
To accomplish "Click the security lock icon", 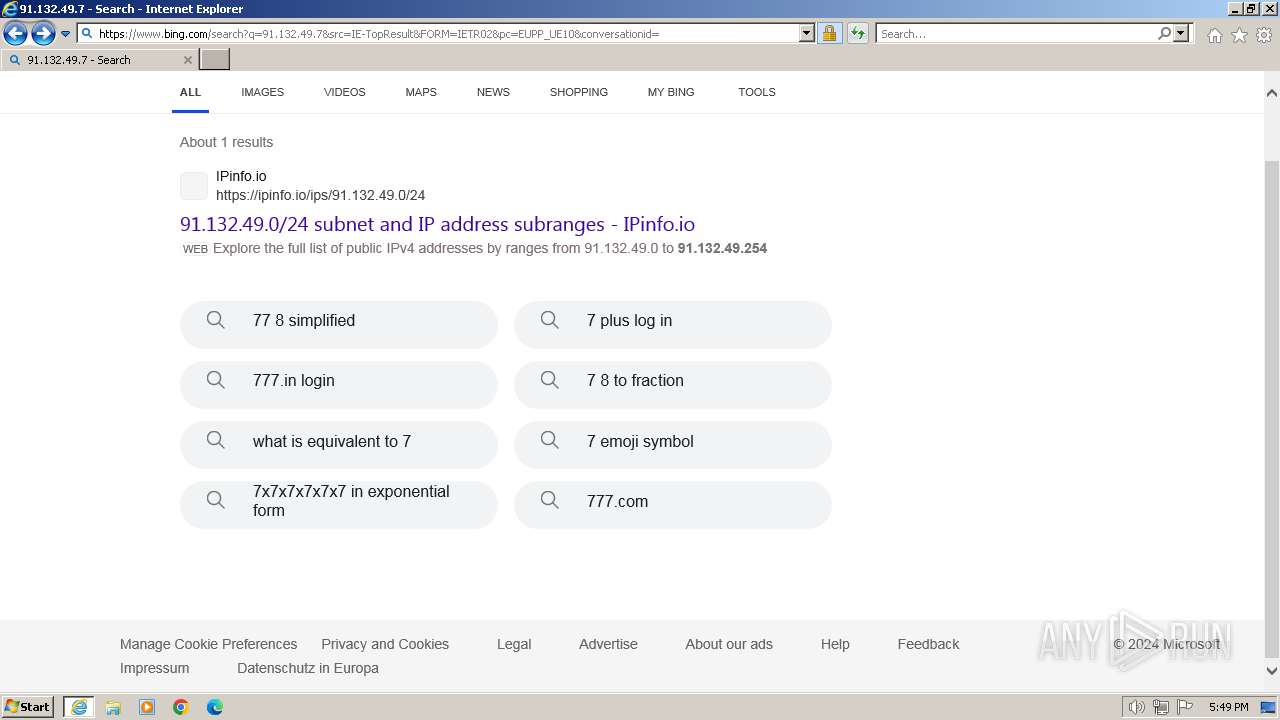I will (x=830, y=34).
